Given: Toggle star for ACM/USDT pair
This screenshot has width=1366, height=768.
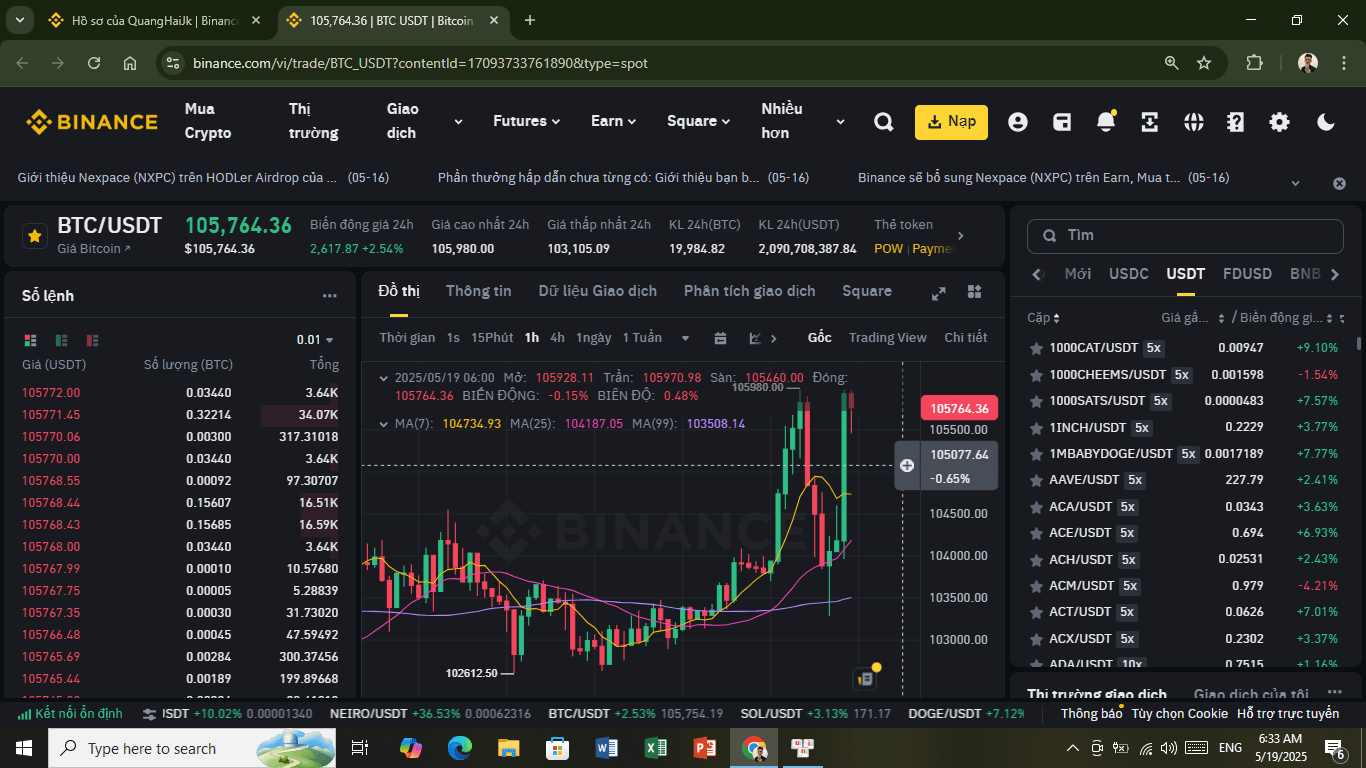Looking at the screenshot, I should (1036, 585).
